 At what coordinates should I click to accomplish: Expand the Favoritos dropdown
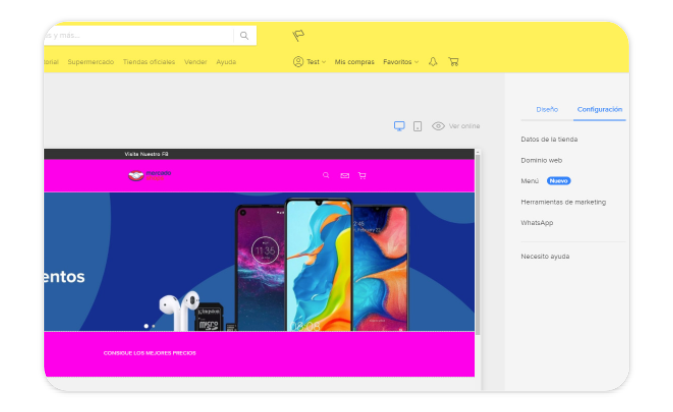point(400,62)
